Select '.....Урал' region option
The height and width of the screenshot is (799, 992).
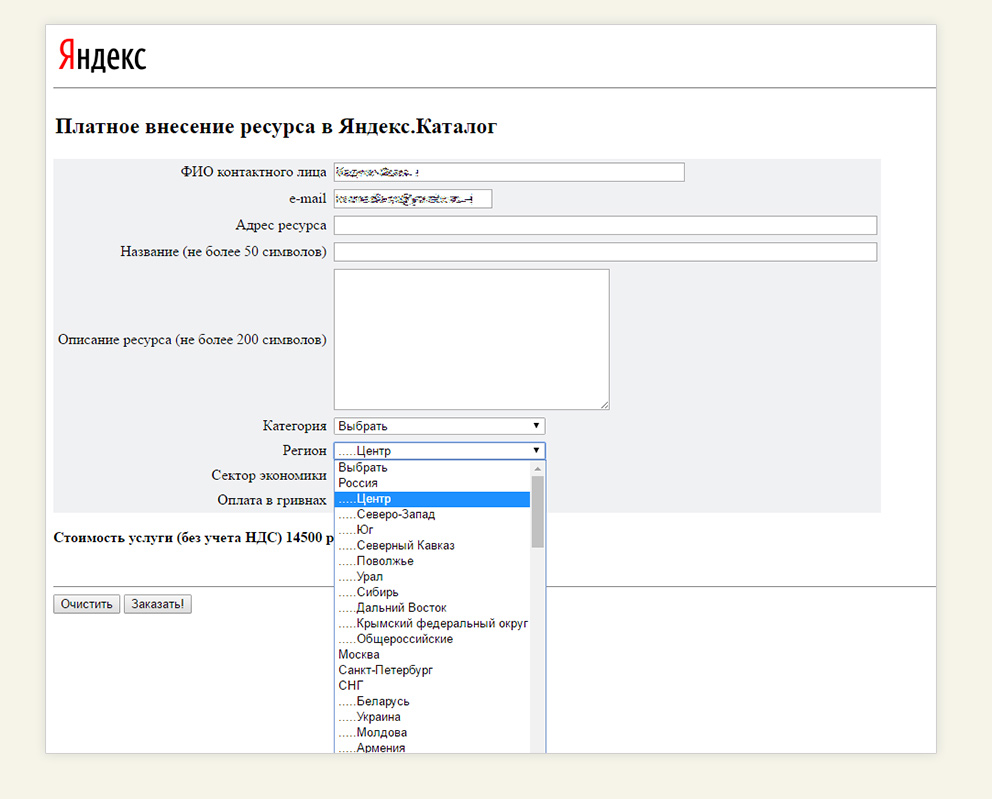pos(432,577)
